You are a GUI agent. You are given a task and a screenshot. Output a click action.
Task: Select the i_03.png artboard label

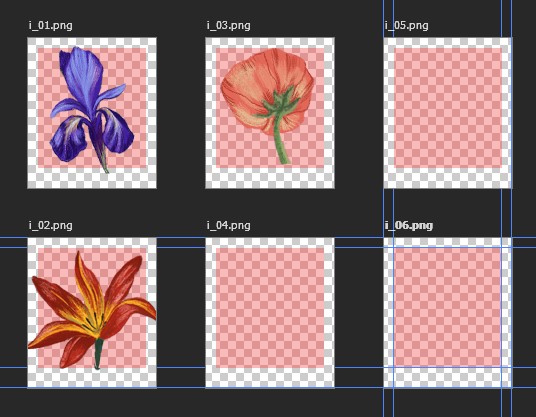point(228,26)
